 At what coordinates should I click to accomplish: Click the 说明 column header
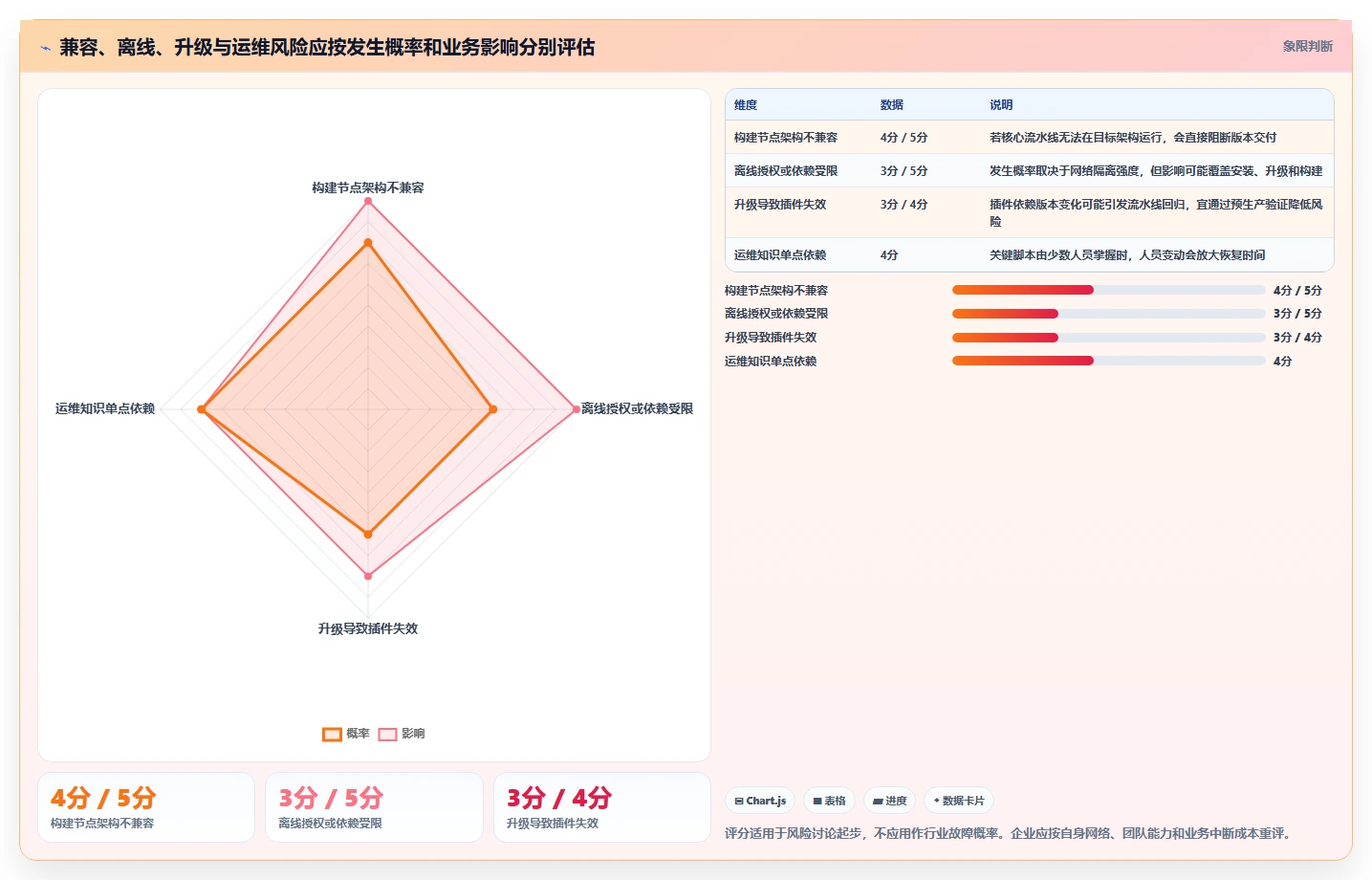[1001, 105]
